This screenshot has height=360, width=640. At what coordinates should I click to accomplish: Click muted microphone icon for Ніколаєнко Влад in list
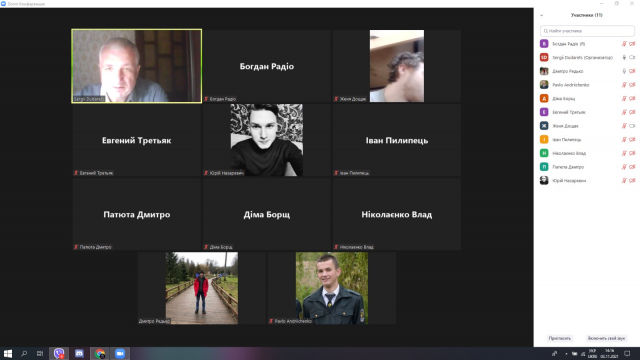click(x=624, y=153)
